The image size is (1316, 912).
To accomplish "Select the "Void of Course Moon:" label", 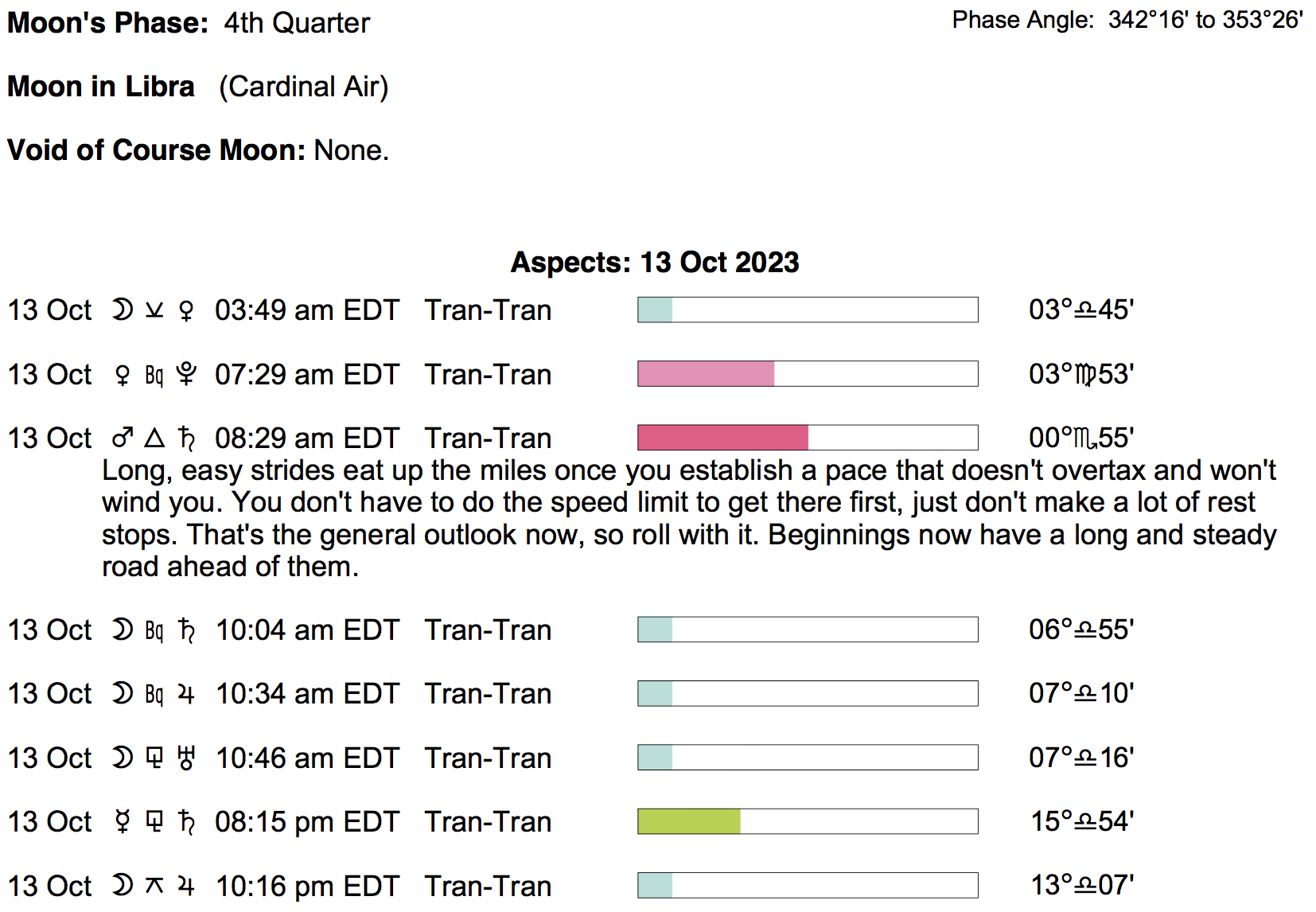I will pos(156,150).
